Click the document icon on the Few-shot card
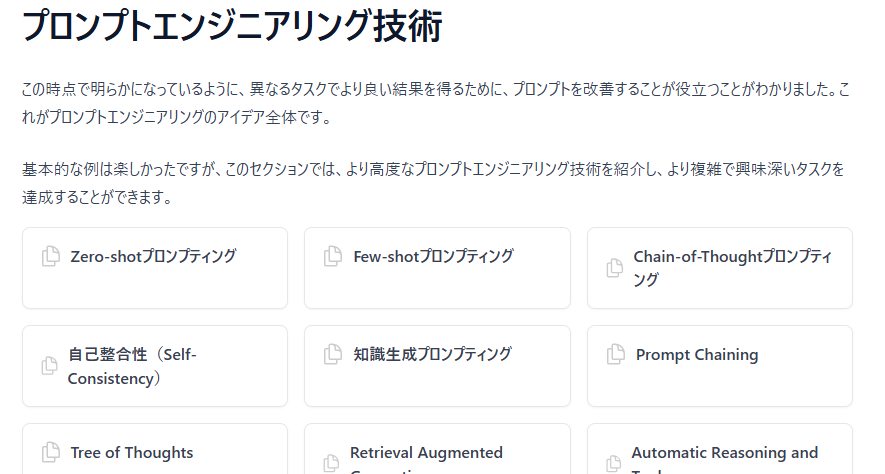The image size is (885, 474). (x=333, y=257)
